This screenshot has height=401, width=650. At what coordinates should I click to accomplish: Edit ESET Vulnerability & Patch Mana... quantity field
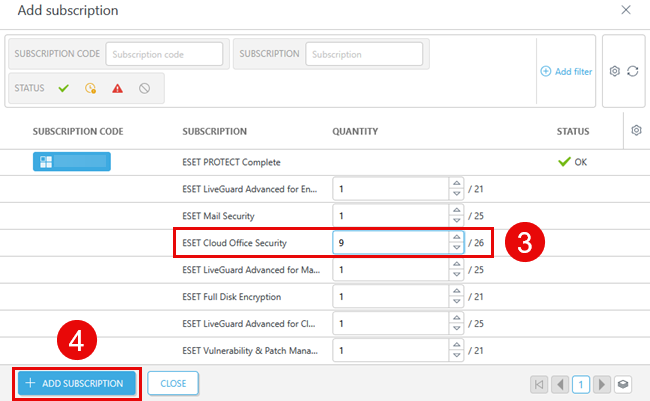coord(390,350)
